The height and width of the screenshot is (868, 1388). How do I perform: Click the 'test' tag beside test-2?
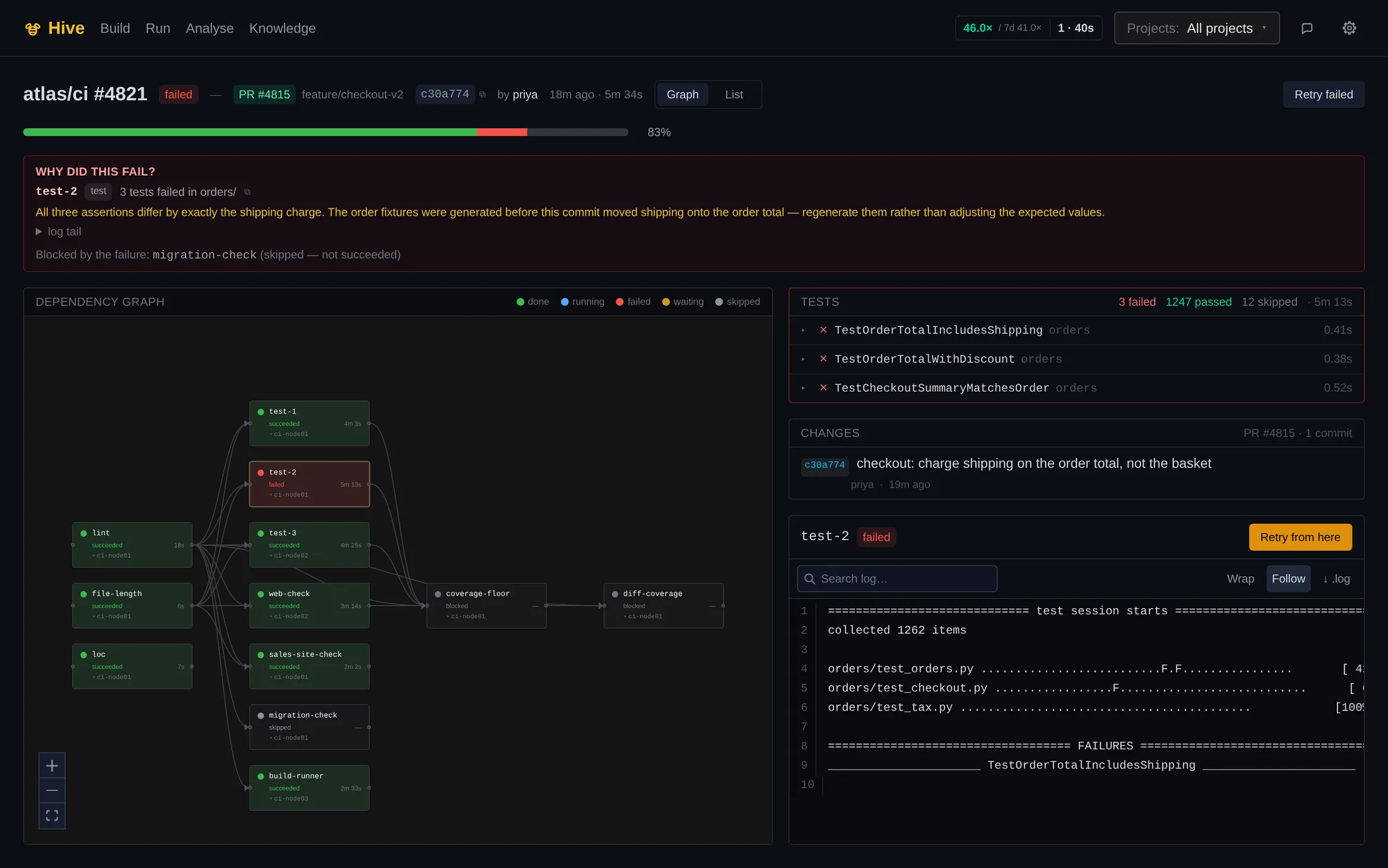[98, 191]
